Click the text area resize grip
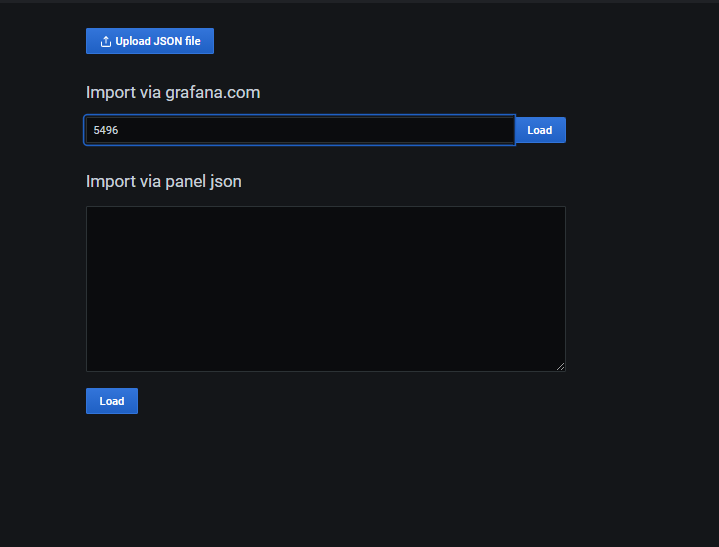This screenshot has height=547, width=719. (560, 366)
